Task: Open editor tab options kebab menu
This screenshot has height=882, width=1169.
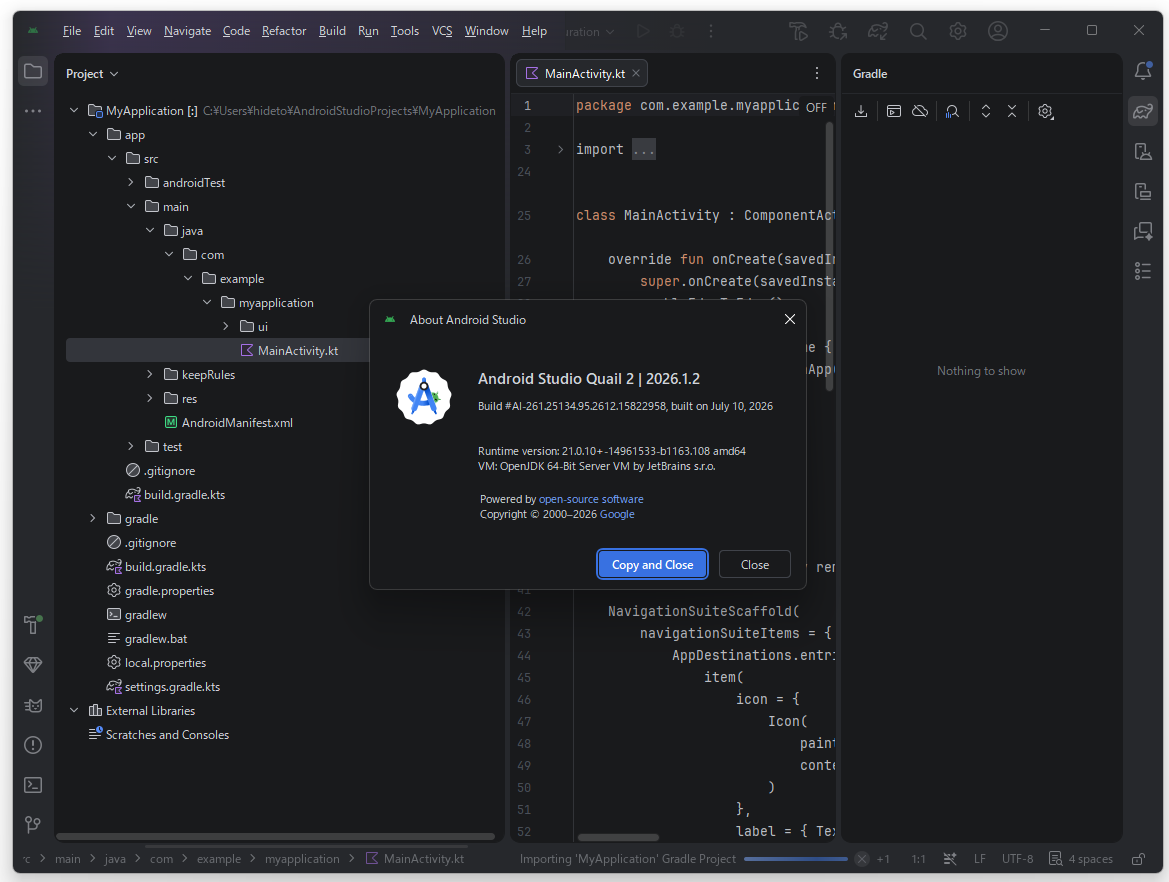Action: click(x=816, y=73)
